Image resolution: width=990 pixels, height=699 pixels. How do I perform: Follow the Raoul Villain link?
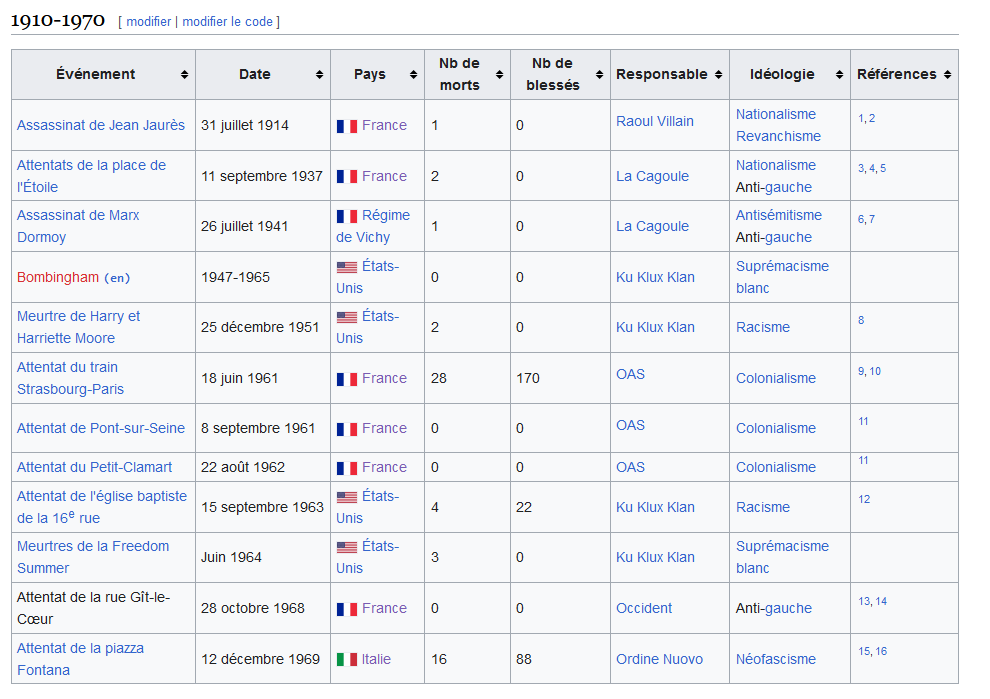[x=655, y=121]
